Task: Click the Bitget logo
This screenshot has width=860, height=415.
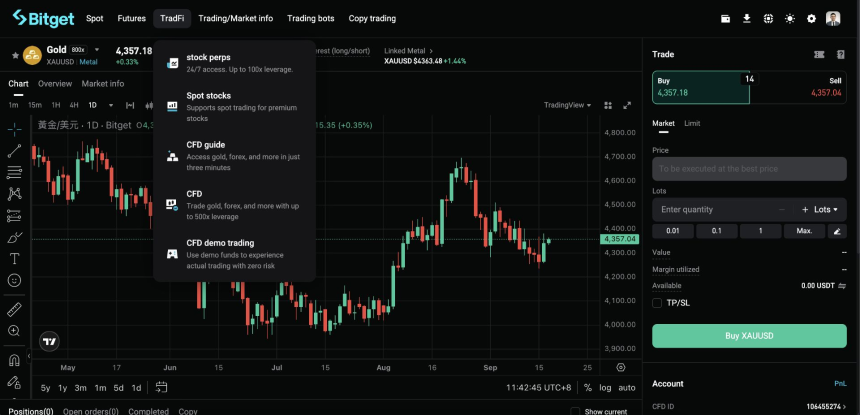Action: point(43,18)
